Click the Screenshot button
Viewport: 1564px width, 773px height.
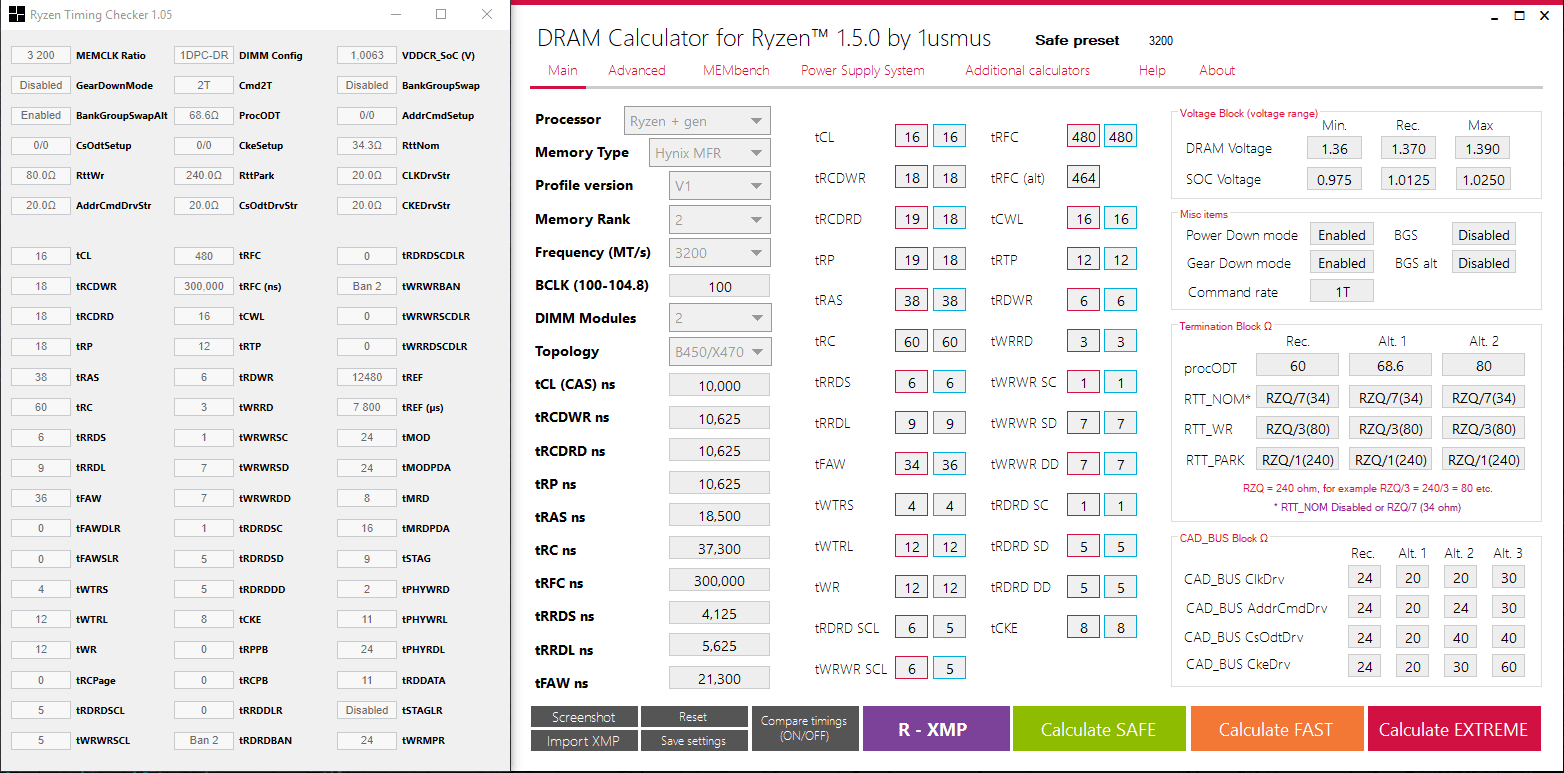584,717
